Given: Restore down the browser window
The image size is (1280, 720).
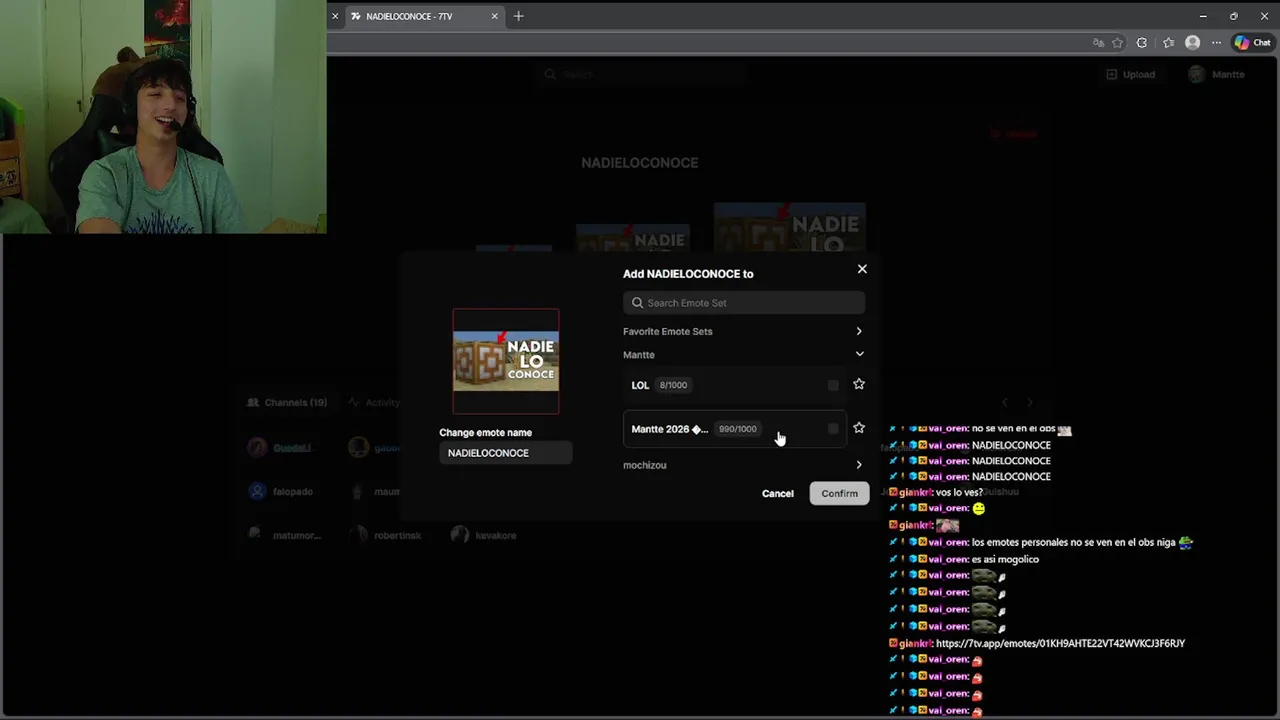Looking at the screenshot, I should point(1233,16).
